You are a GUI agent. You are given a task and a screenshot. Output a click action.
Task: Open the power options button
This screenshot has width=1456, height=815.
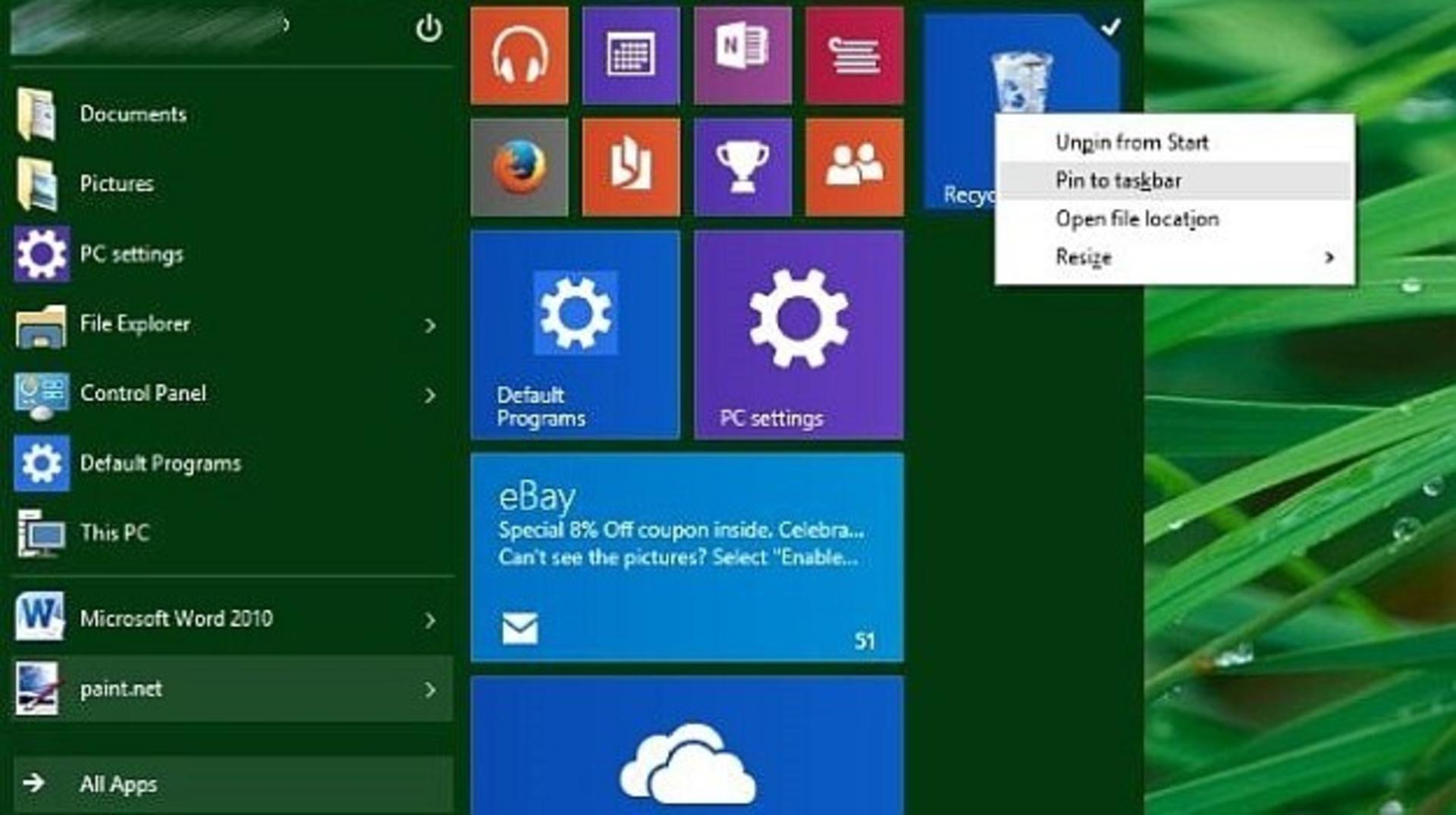(428, 29)
